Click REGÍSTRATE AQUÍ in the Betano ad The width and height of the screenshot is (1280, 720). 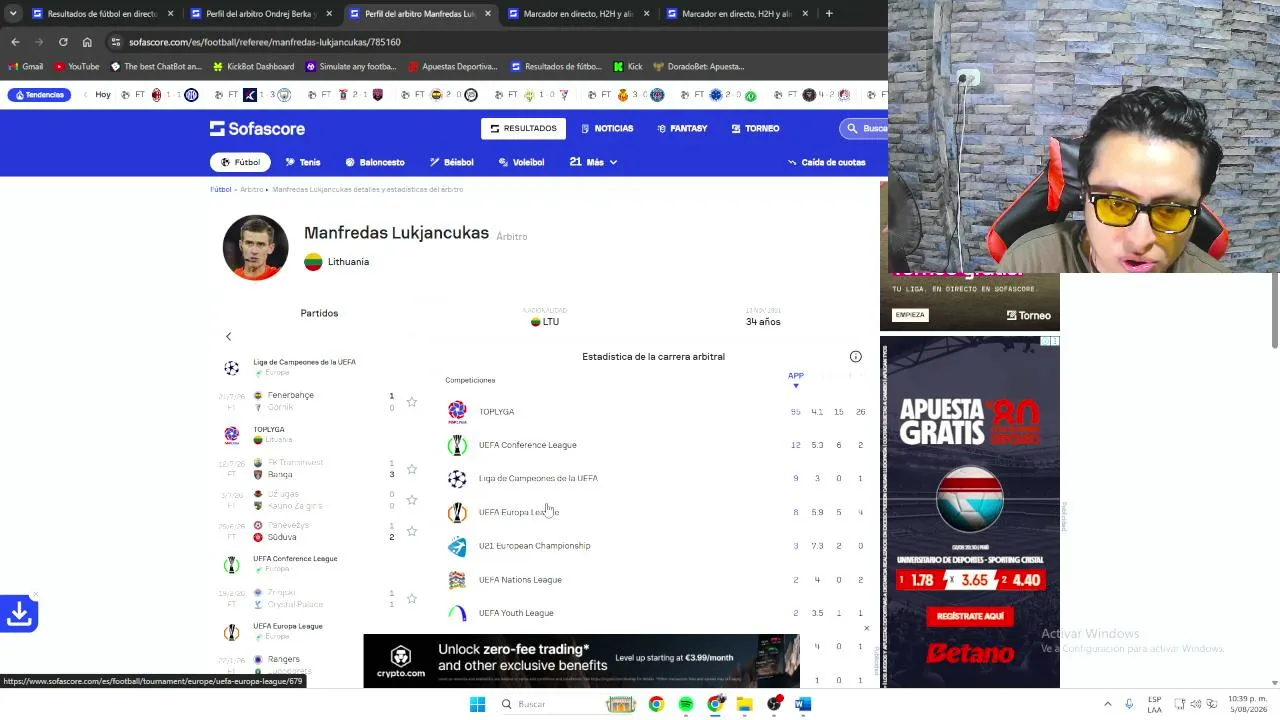pos(970,616)
